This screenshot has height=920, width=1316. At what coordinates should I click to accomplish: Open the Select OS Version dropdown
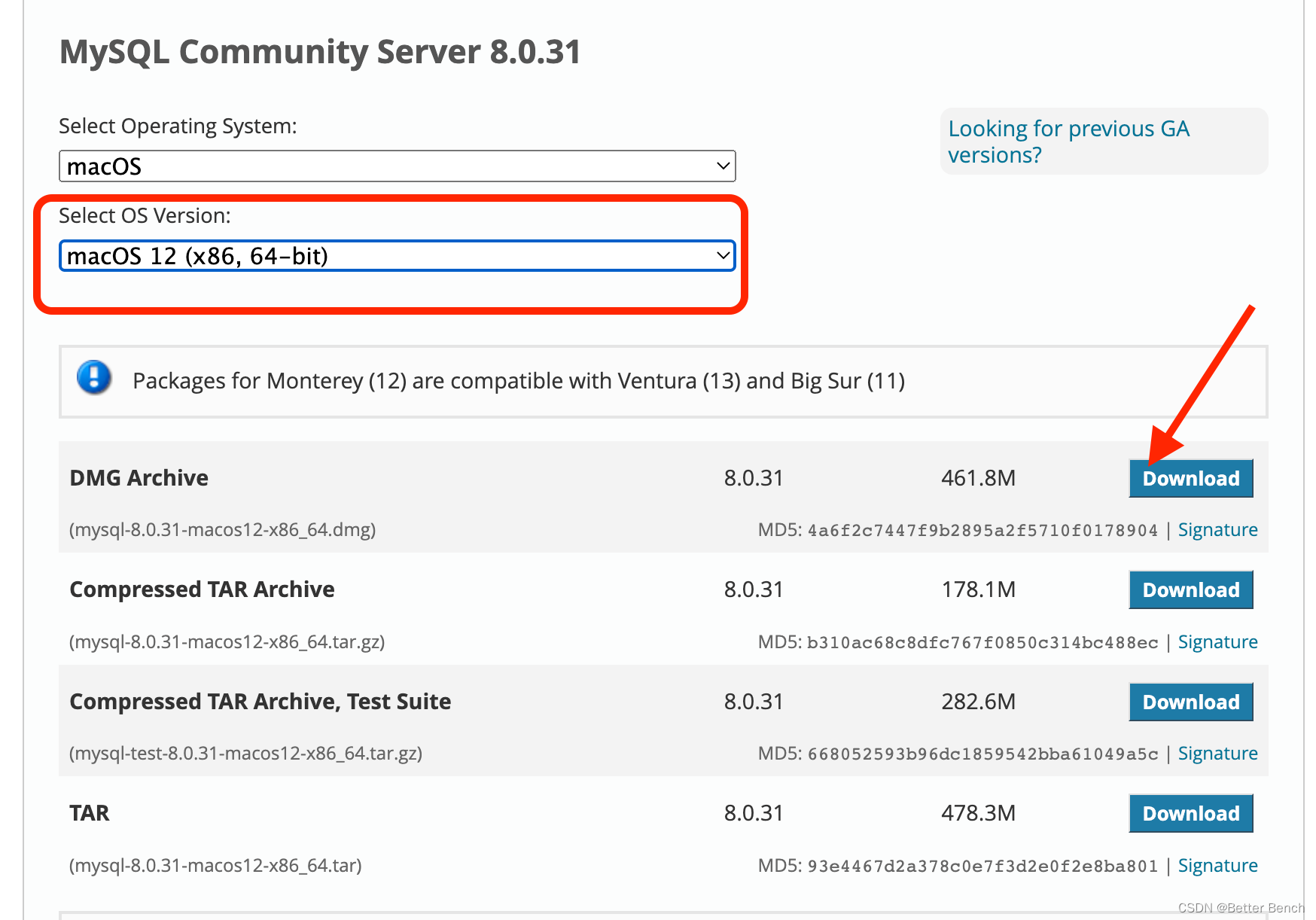[x=397, y=256]
